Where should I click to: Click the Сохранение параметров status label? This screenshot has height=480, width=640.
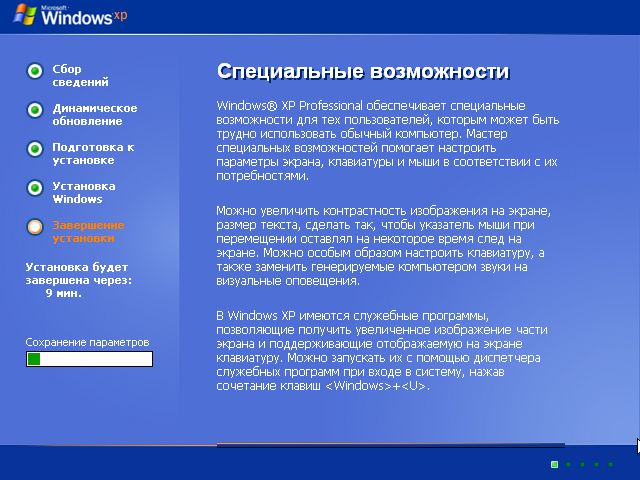(87, 341)
